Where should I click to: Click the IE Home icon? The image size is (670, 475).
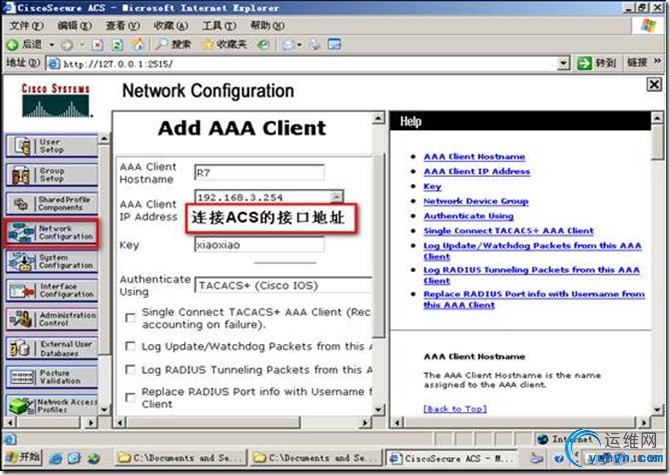(138, 44)
